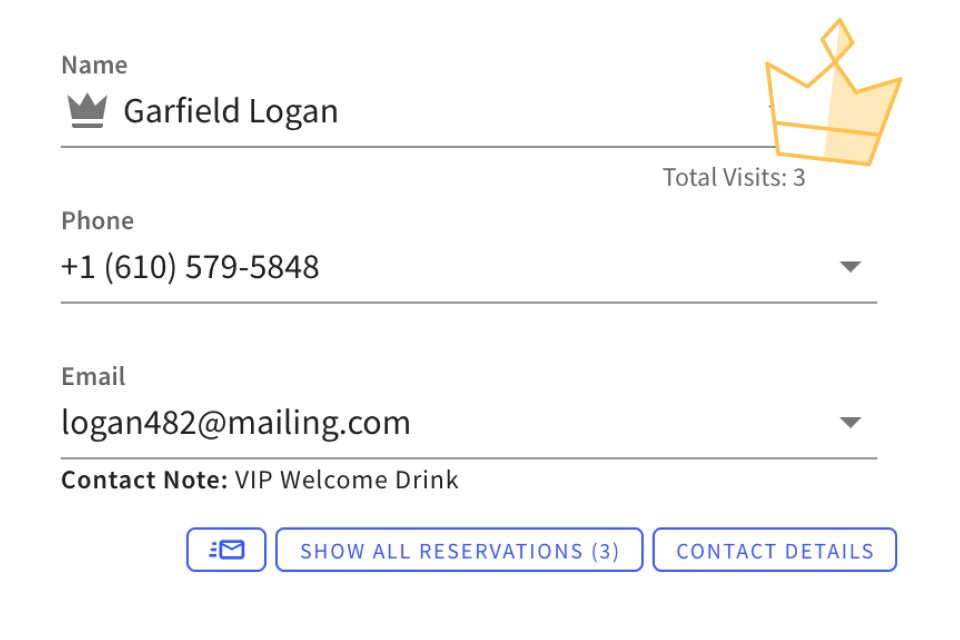Click the bold Contact Note label
This screenshot has width=960, height=640.
pos(144,480)
